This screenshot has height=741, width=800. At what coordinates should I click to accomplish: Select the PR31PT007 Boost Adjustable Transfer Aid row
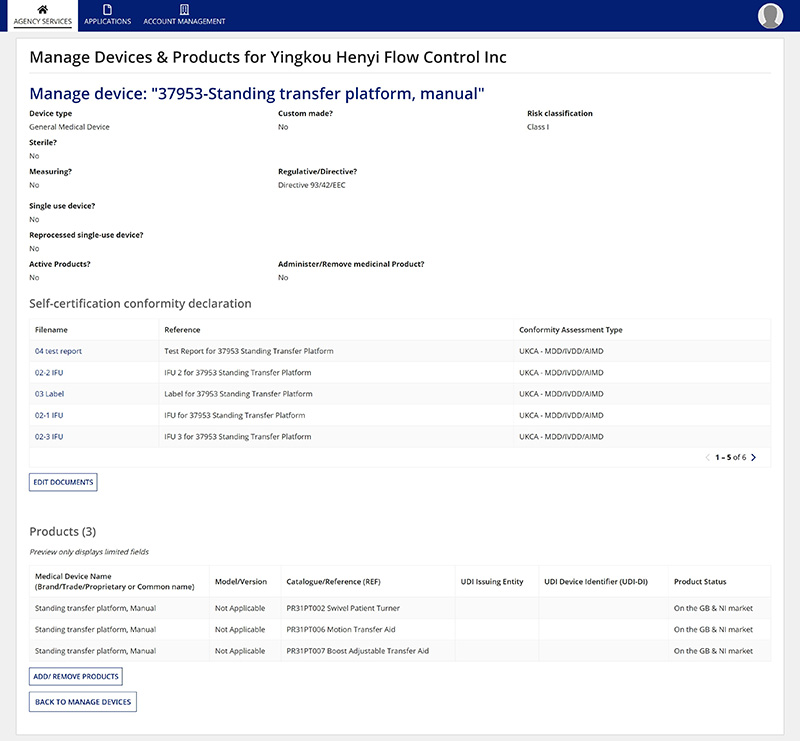click(357, 650)
